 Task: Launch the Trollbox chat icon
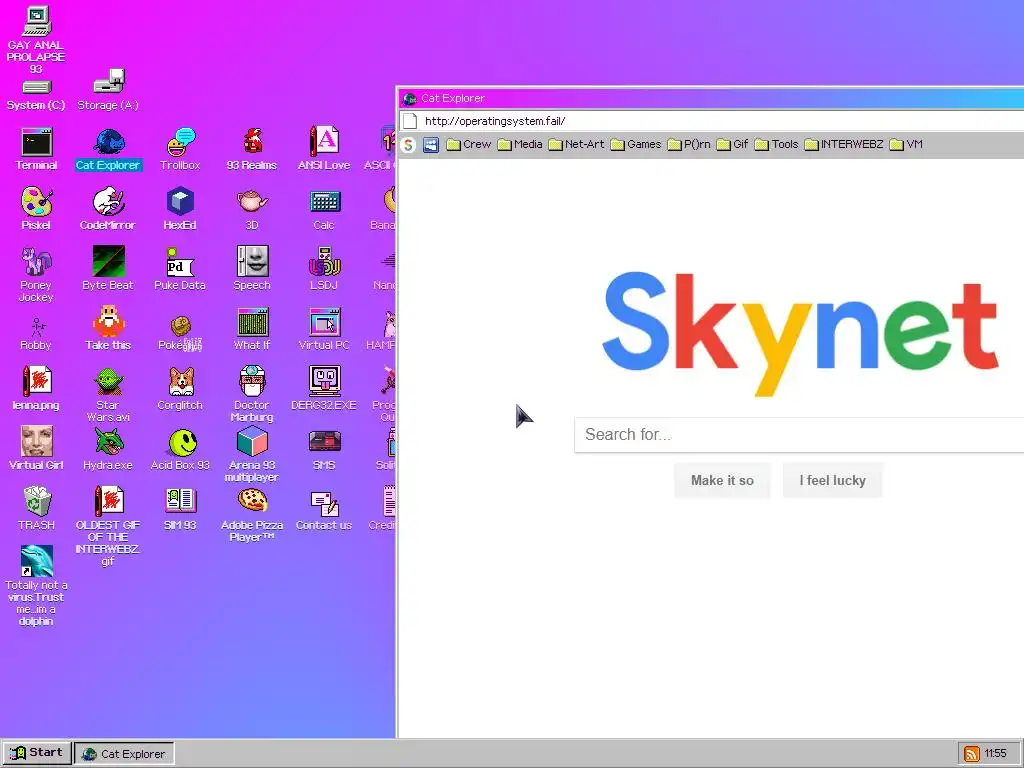point(180,150)
